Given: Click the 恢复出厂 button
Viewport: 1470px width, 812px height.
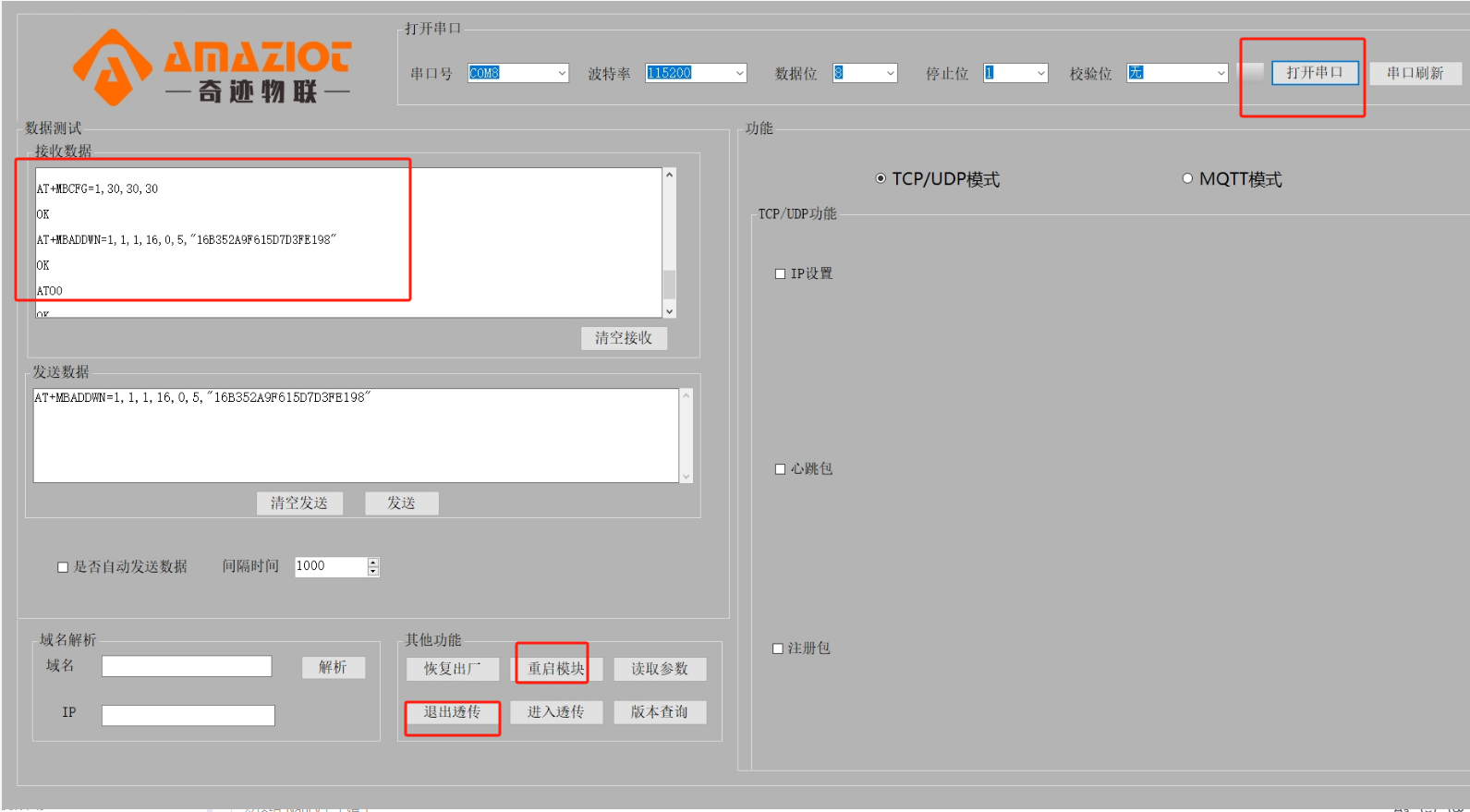Looking at the screenshot, I should (453, 669).
